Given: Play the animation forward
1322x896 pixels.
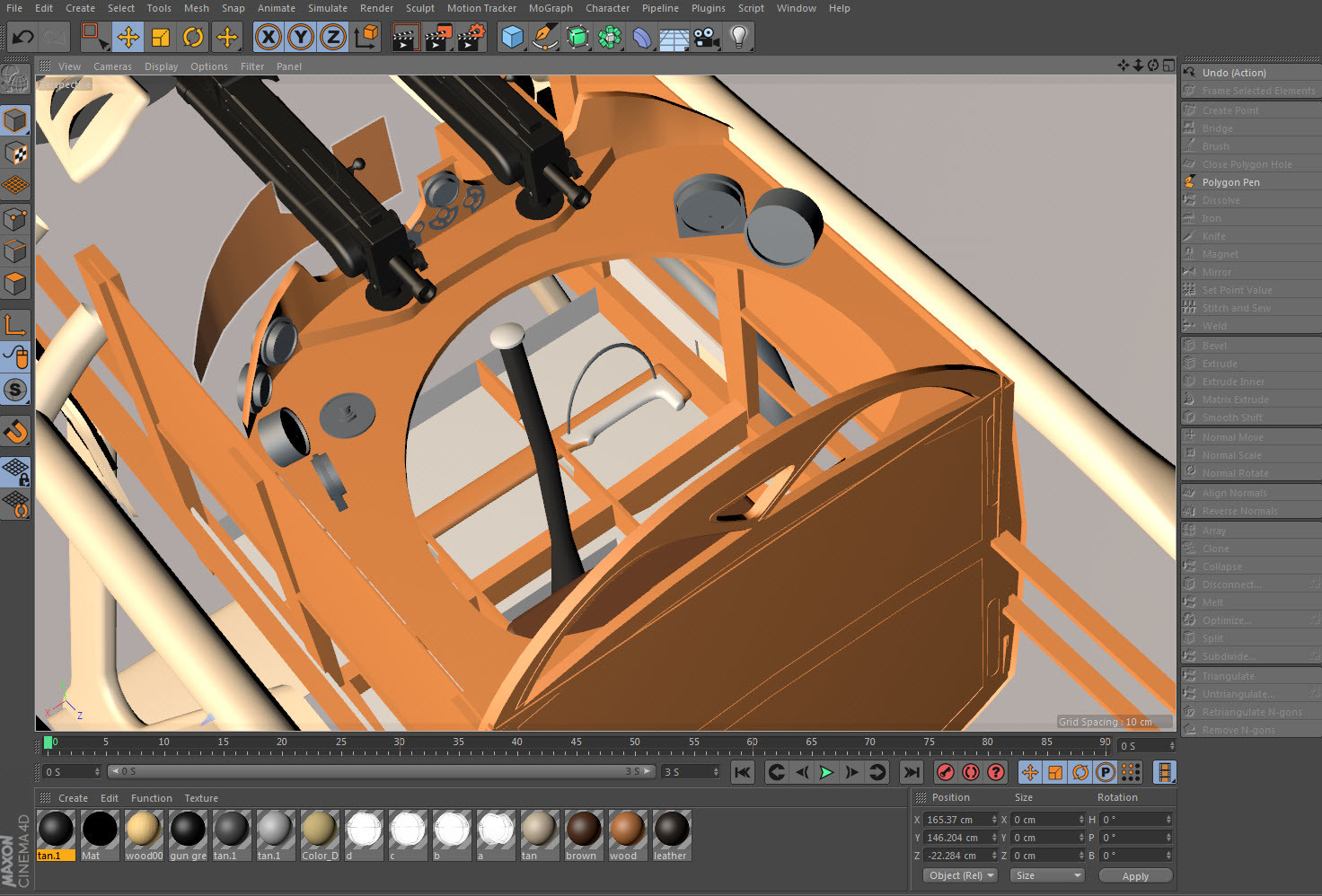Looking at the screenshot, I should (826, 772).
